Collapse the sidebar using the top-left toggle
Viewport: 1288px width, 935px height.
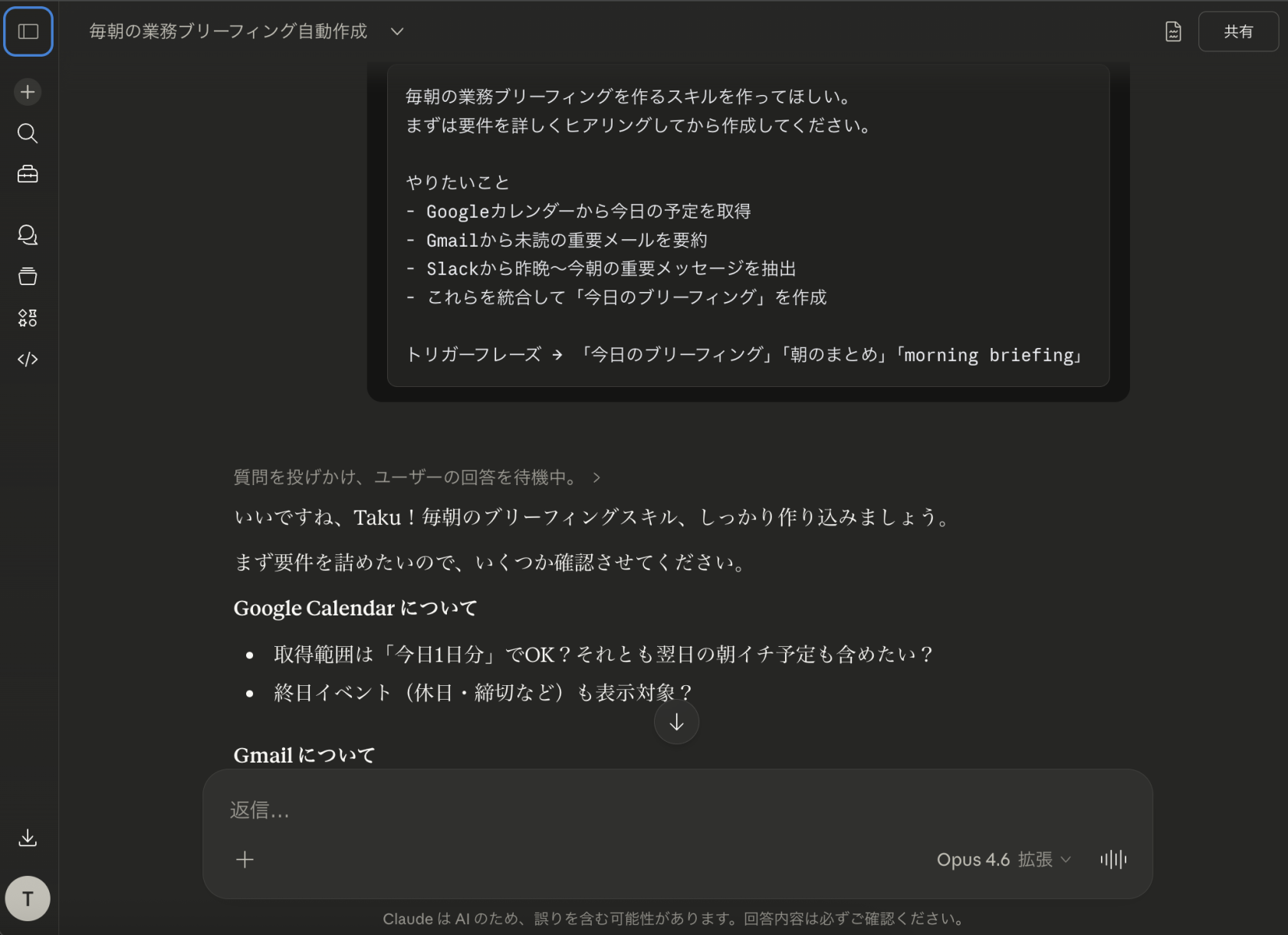pyautogui.click(x=28, y=31)
